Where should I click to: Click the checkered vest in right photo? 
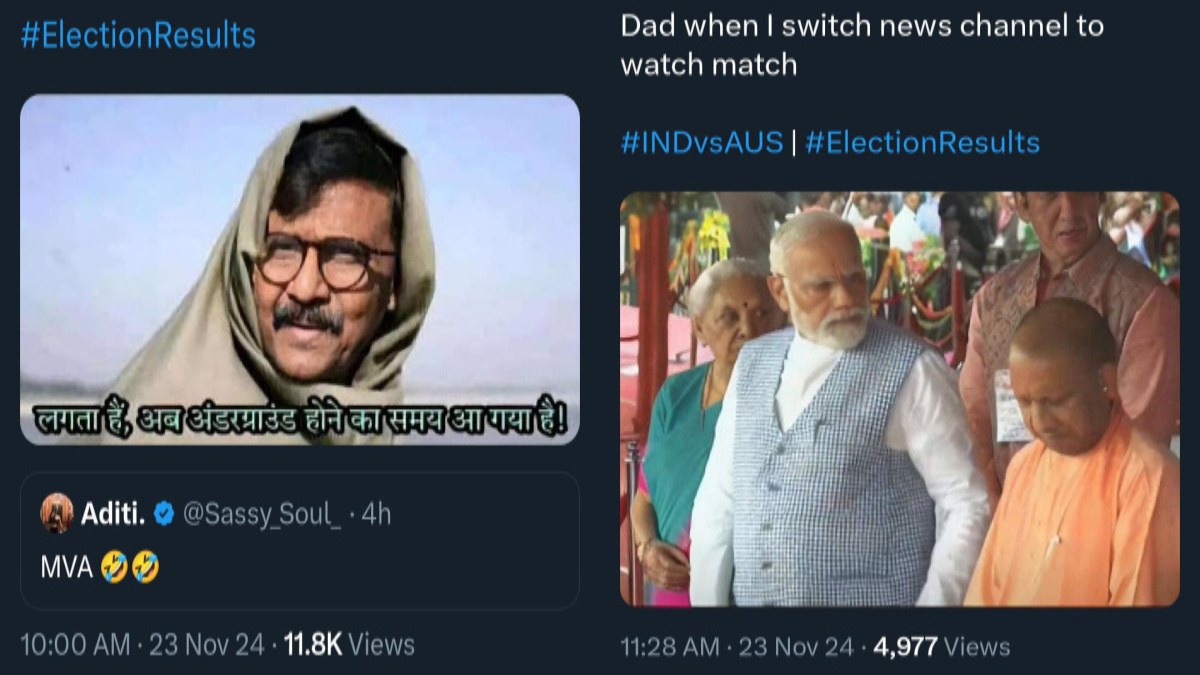(x=830, y=460)
